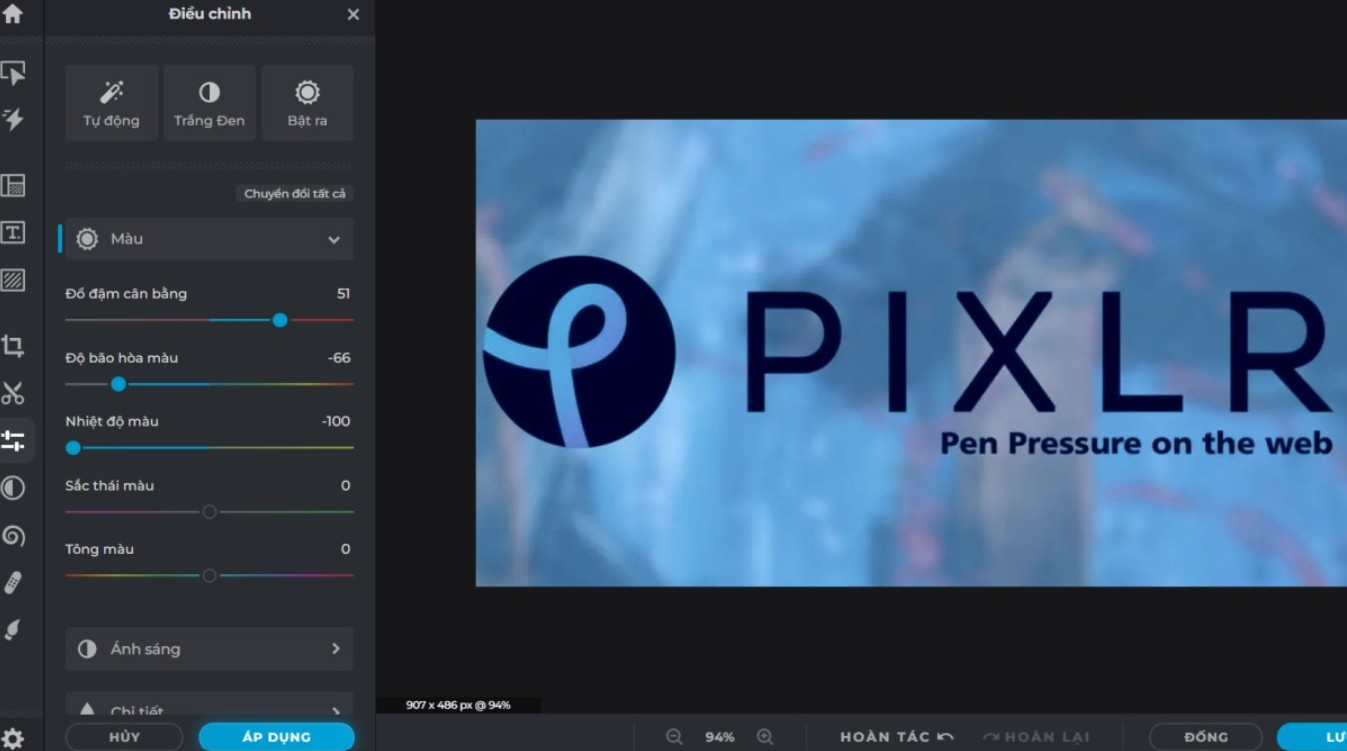The image size is (1347, 751).
Task: Select the spiral Liquify tool
Action: click(13, 535)
